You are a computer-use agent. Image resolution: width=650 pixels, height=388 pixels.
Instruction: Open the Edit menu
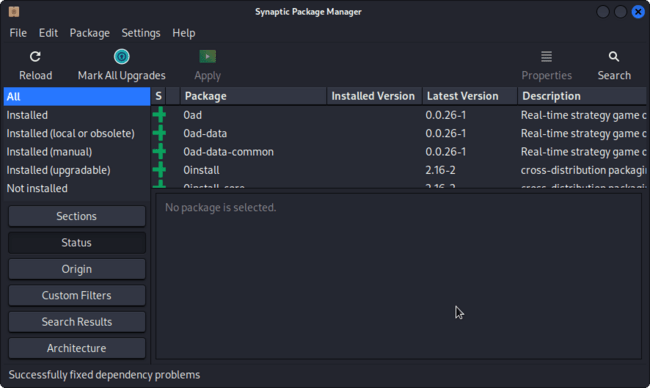pos(49,33)
